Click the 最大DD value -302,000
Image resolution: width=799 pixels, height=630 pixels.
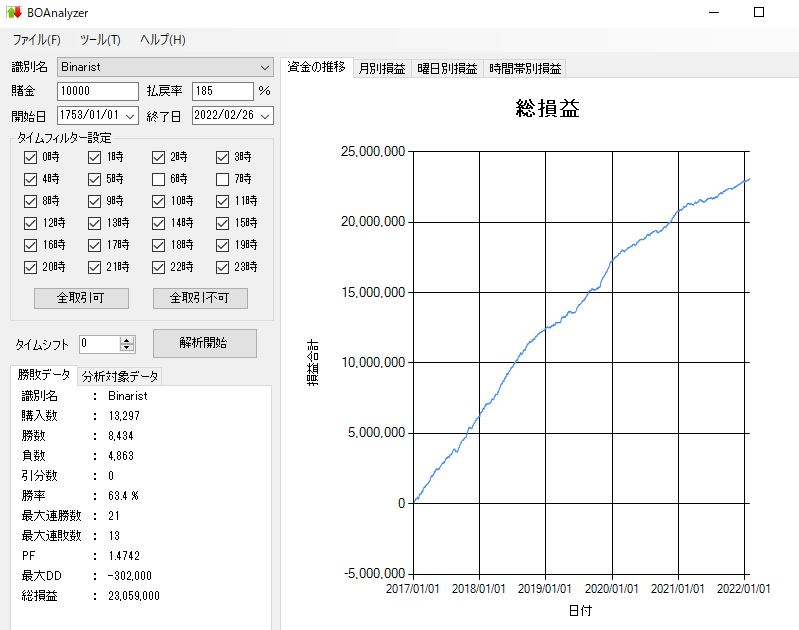129,576
